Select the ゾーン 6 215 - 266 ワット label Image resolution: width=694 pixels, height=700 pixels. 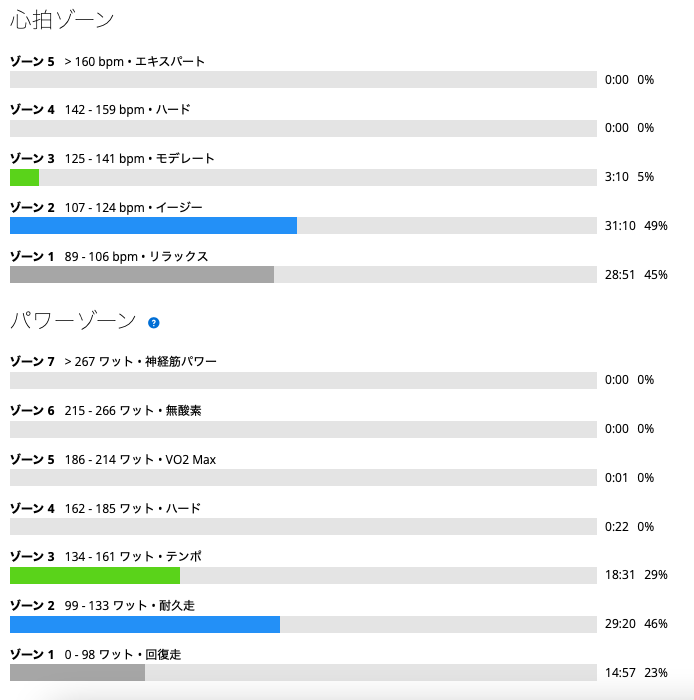point(106,410)
